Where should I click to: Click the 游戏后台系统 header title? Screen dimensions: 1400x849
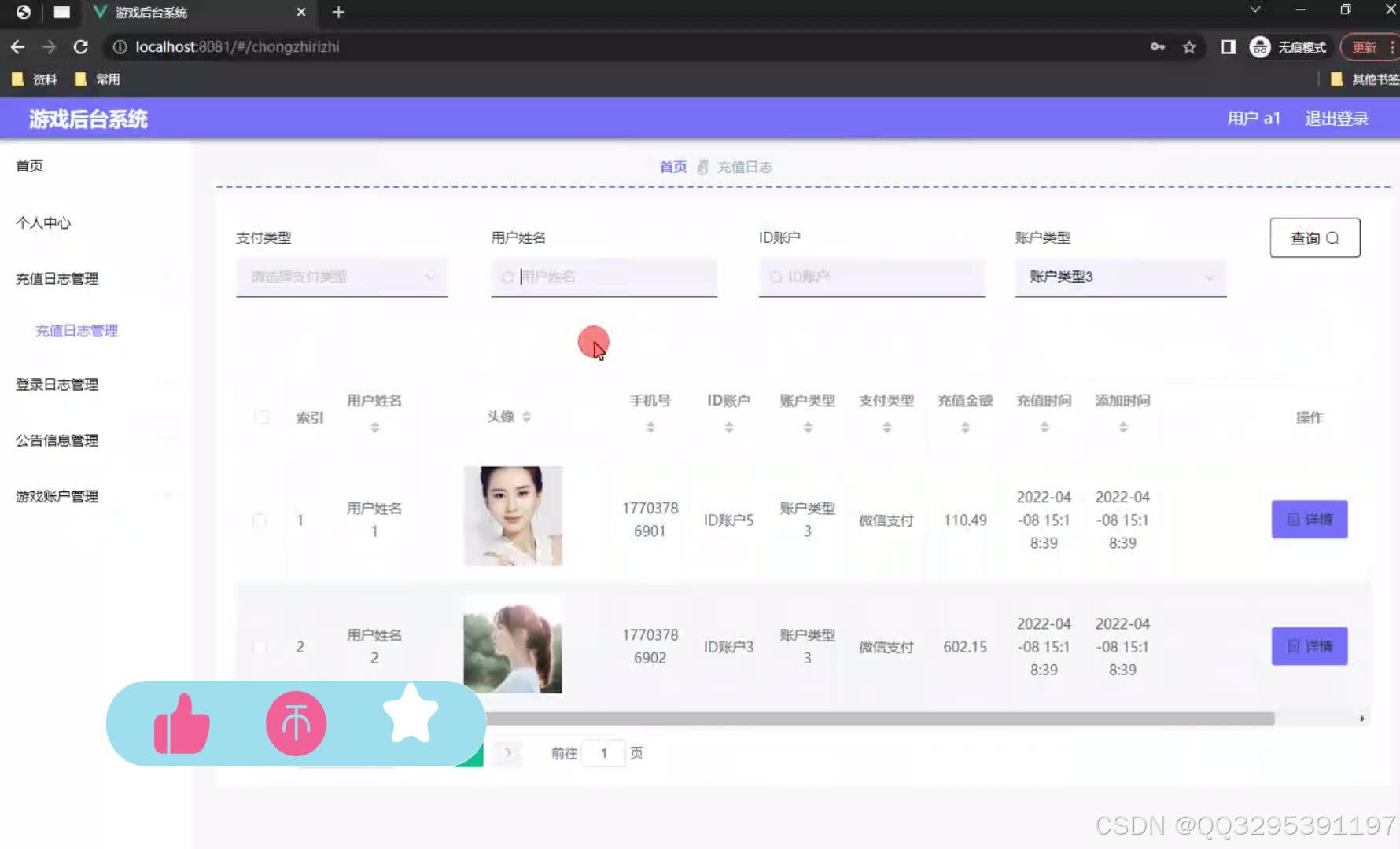click(x=88, y=119)
